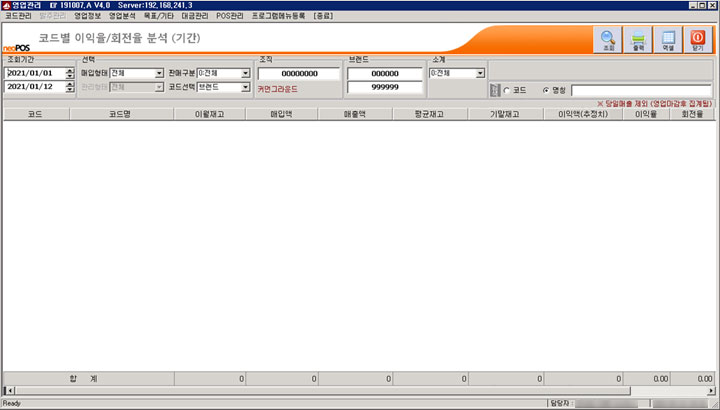Click the 브랜드 start field 000000
This screenshot has height=410, width=720.
385,73
